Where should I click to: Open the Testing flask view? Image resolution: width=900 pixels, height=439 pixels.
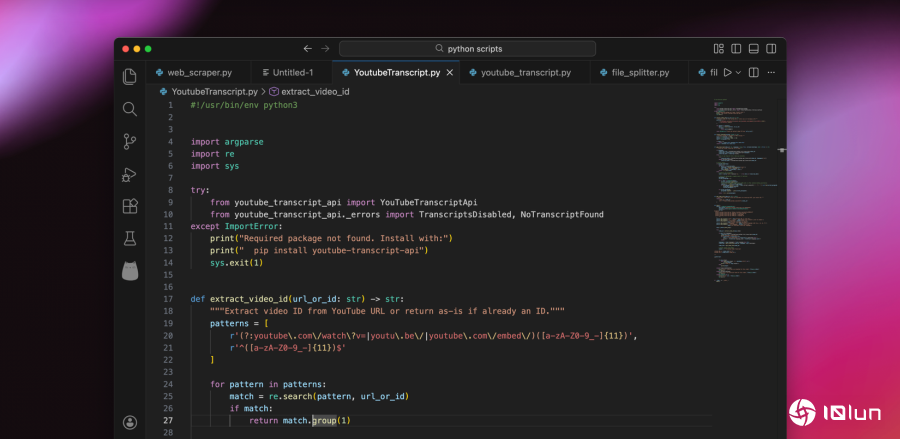[x=129, y=238]
